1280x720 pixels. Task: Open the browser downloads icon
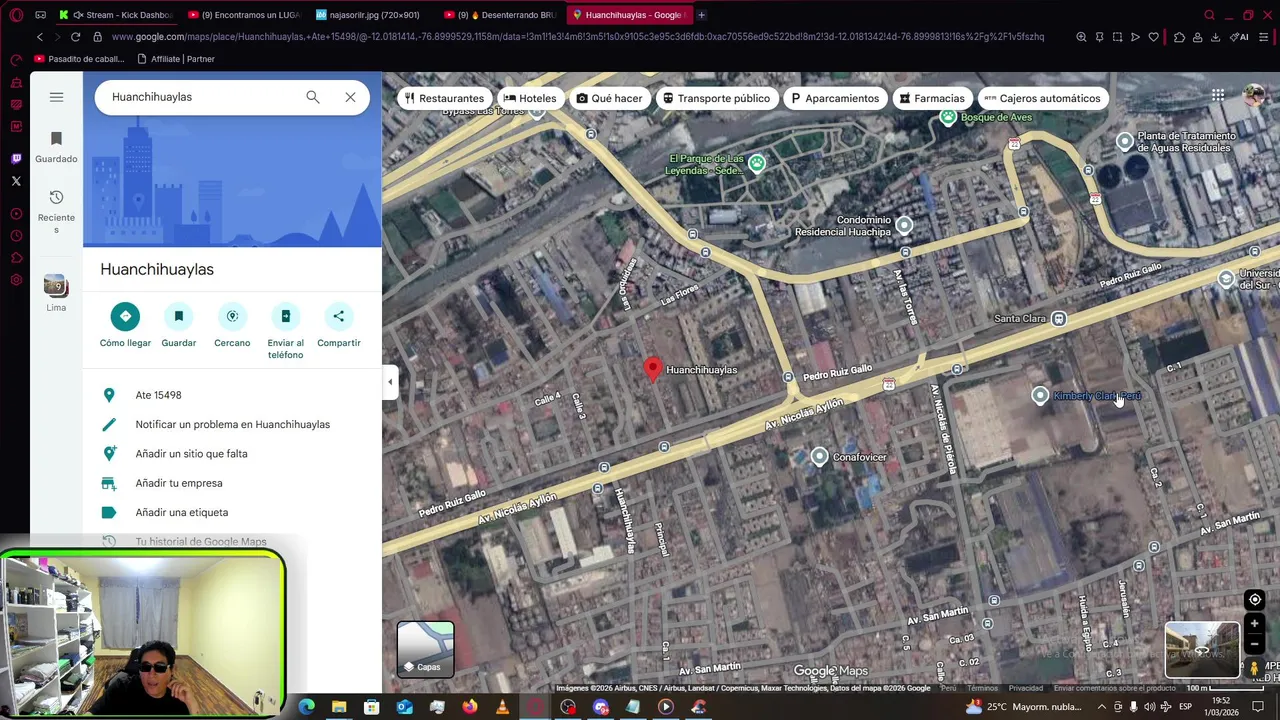coord(1215,37)
